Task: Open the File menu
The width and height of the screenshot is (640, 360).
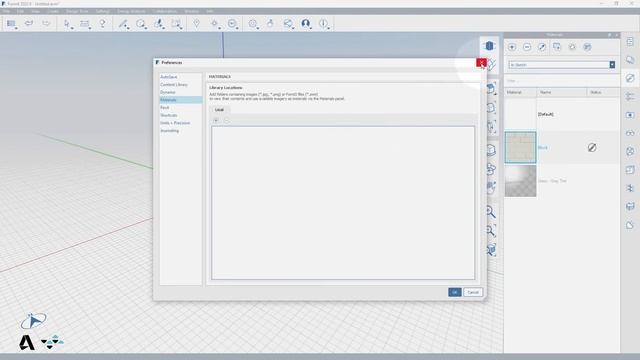Action: [x=7, y=11]
